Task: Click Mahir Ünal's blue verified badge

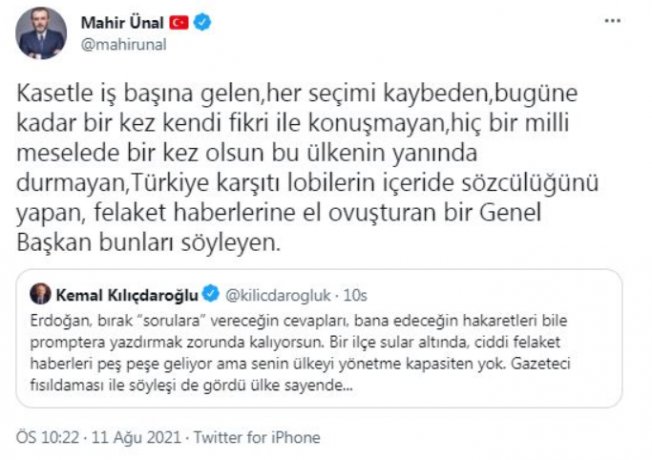Action: [203, 22]
